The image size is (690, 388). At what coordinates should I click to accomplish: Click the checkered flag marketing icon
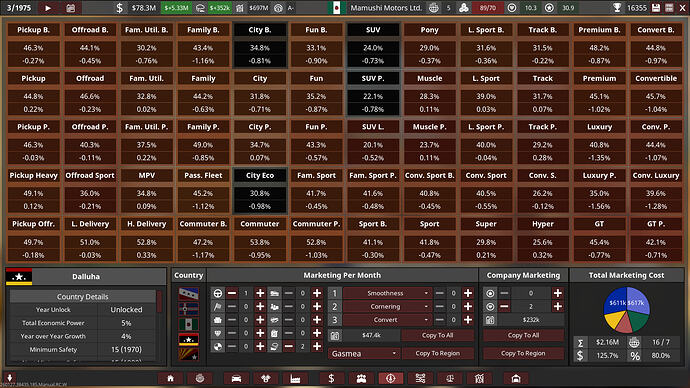pos(217,307)
